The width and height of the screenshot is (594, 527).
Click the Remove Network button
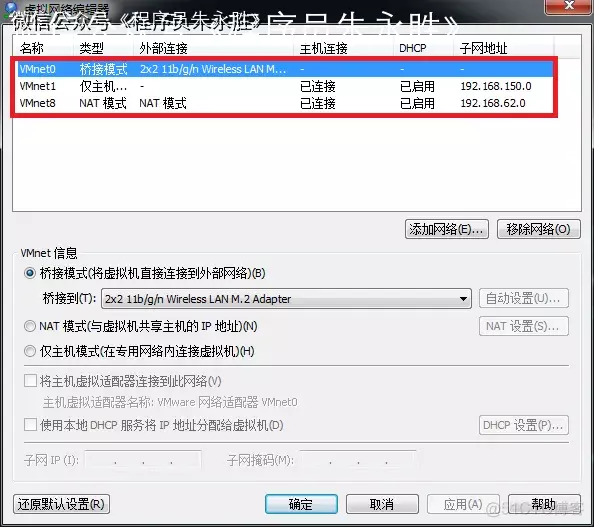(538, 229)
